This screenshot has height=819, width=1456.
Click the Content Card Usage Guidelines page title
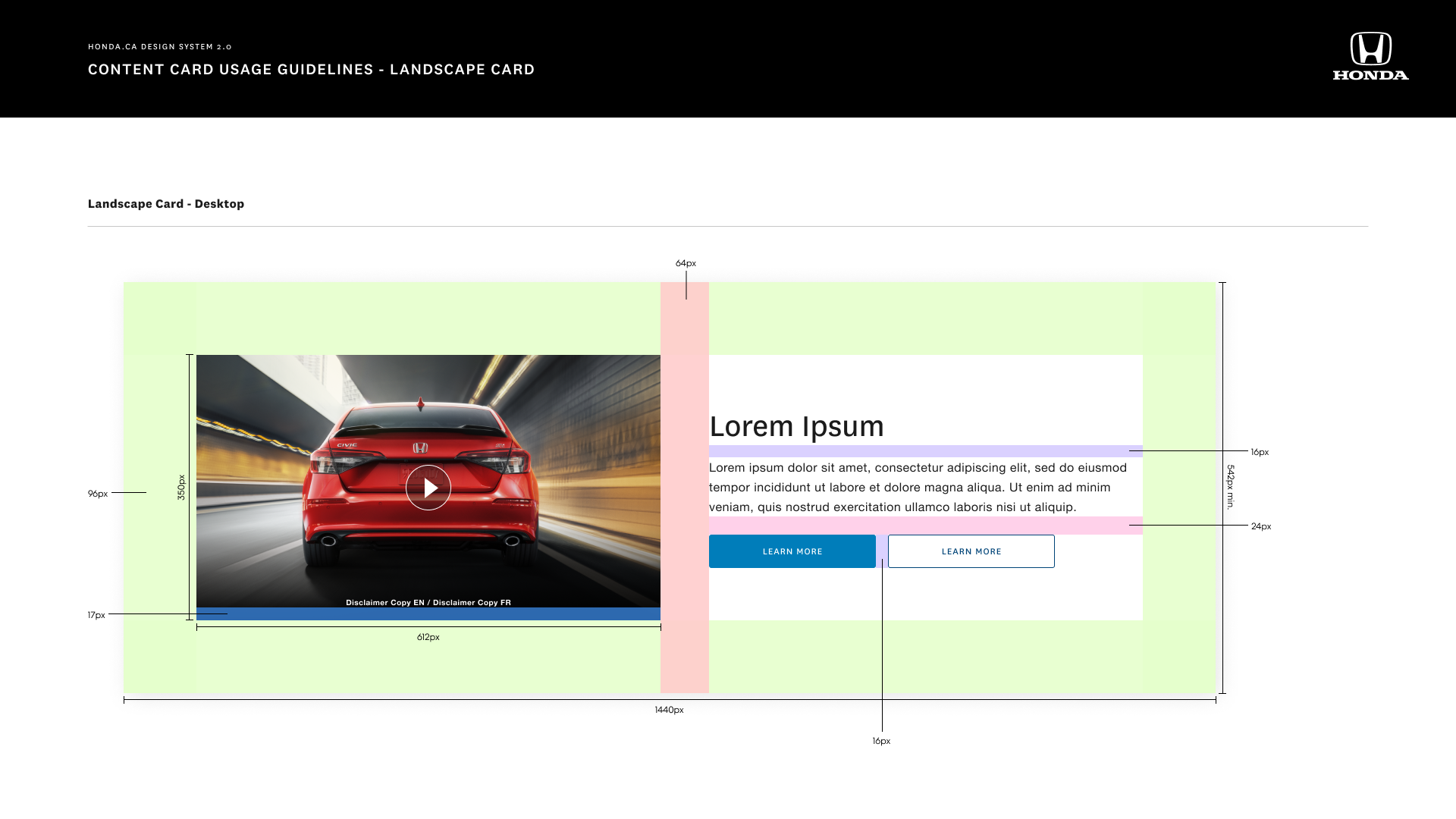tap(312, 70)
